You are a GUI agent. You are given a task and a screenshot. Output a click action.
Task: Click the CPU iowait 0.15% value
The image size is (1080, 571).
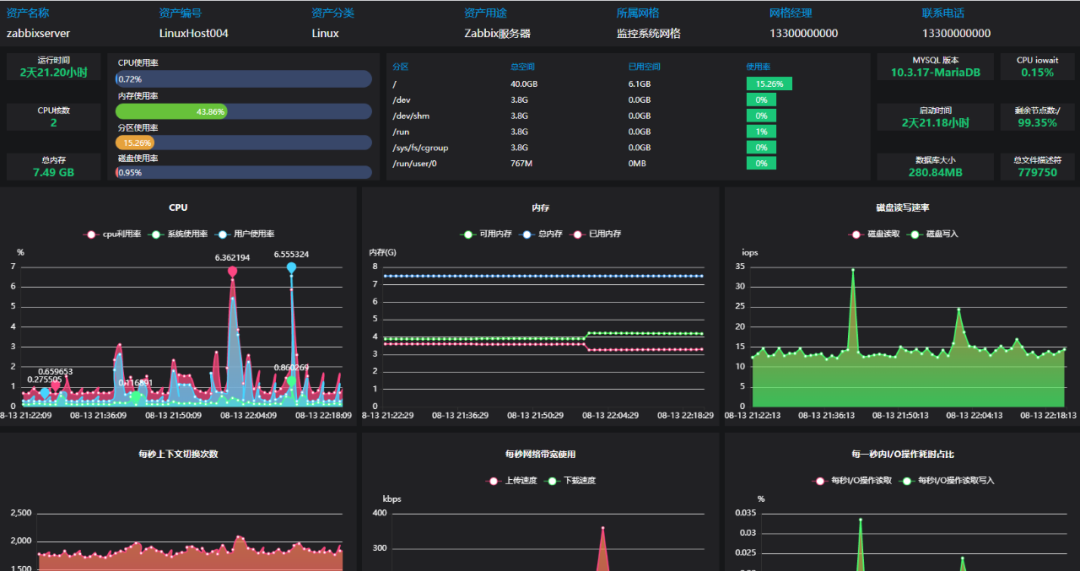1037,73
